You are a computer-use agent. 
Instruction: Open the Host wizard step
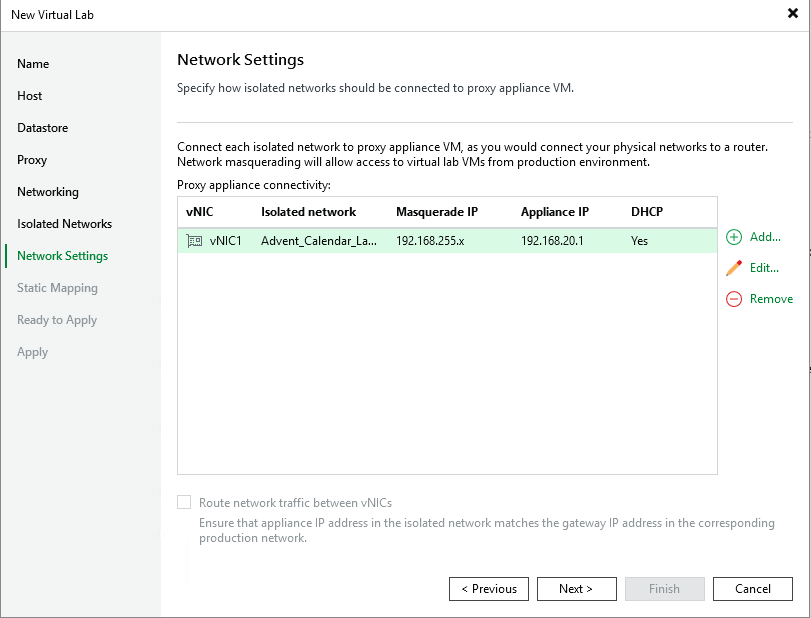point(30,96)
